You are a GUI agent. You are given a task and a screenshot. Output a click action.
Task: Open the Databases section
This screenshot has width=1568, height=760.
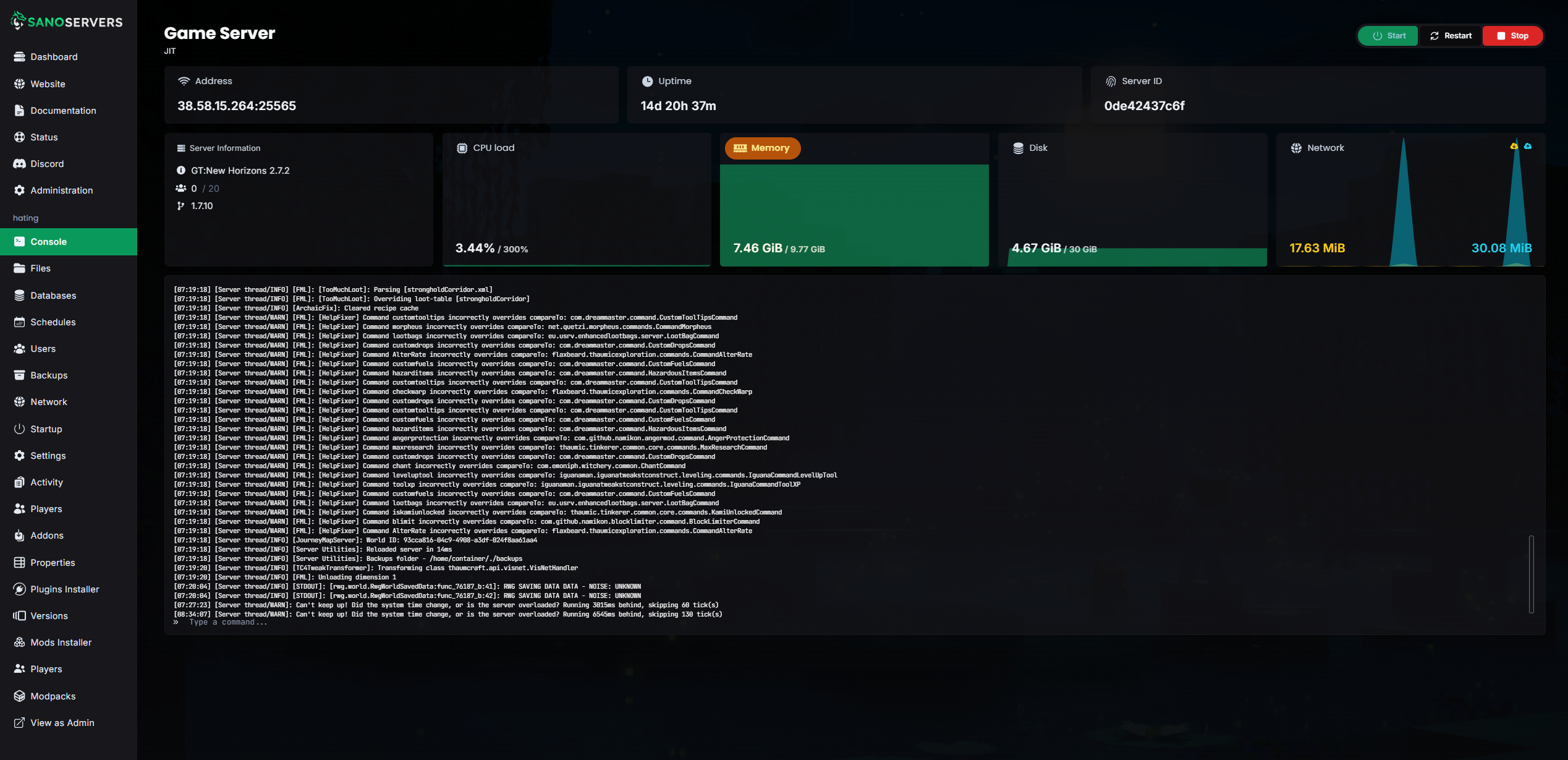coord(53,295)
